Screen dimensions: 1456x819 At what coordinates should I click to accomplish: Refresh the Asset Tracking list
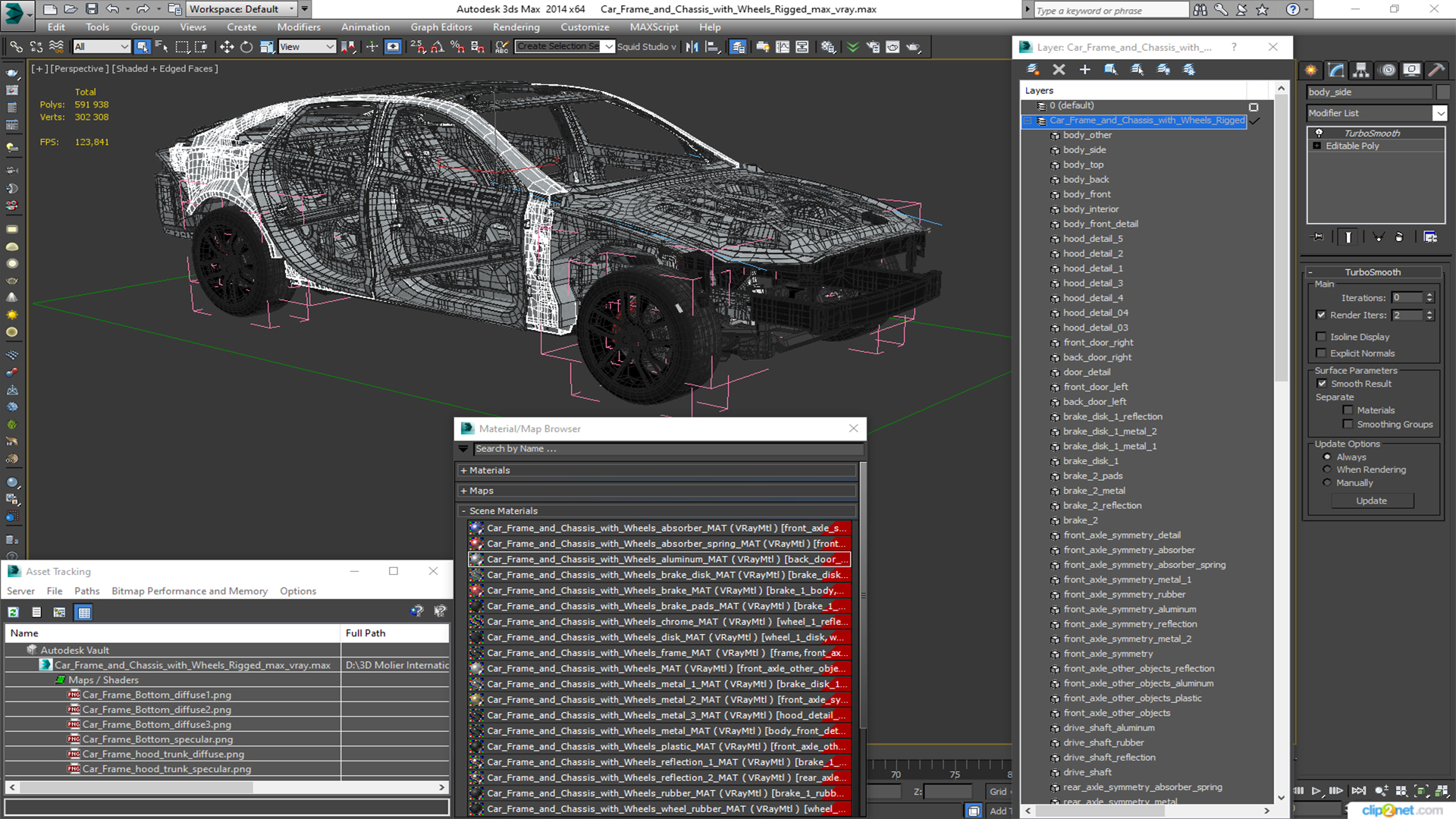14,612
